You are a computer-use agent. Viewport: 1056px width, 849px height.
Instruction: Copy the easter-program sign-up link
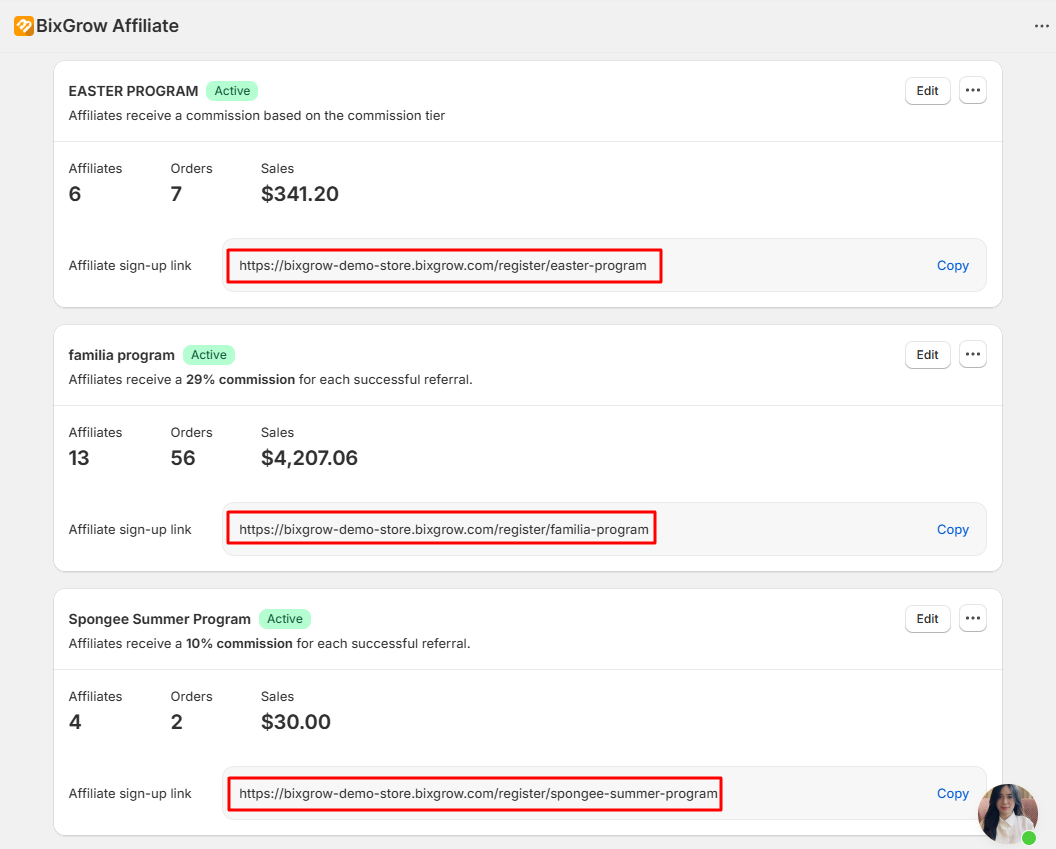pyautogui.click(x=952, y=266)
